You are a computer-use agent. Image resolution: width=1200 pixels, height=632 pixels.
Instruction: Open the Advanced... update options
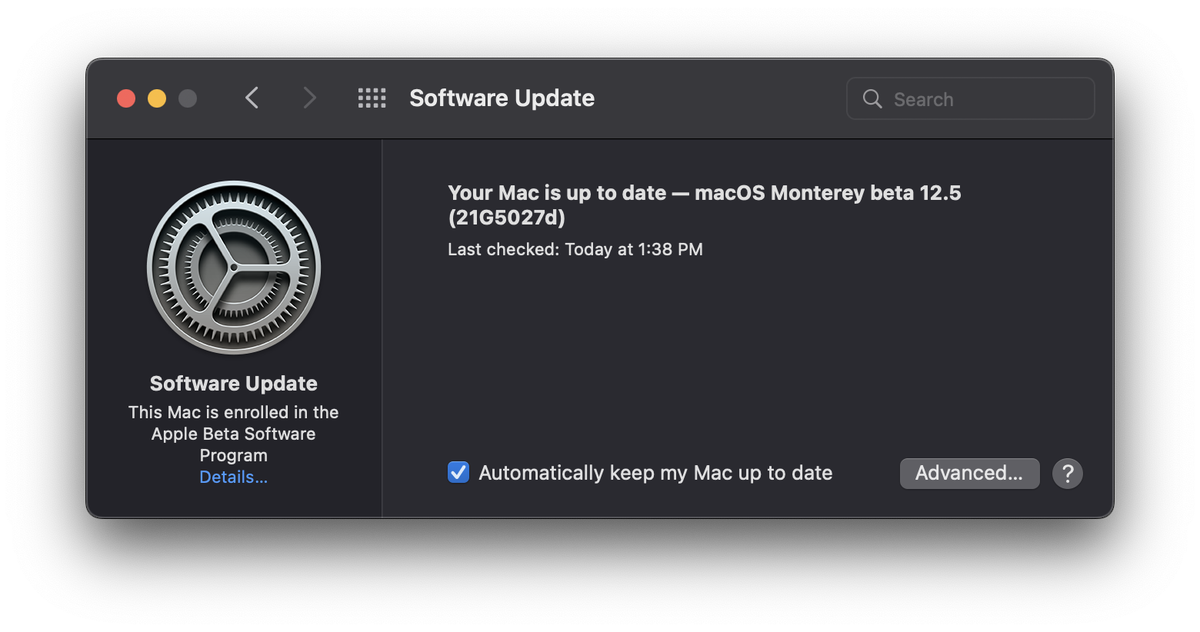(970, 473)
